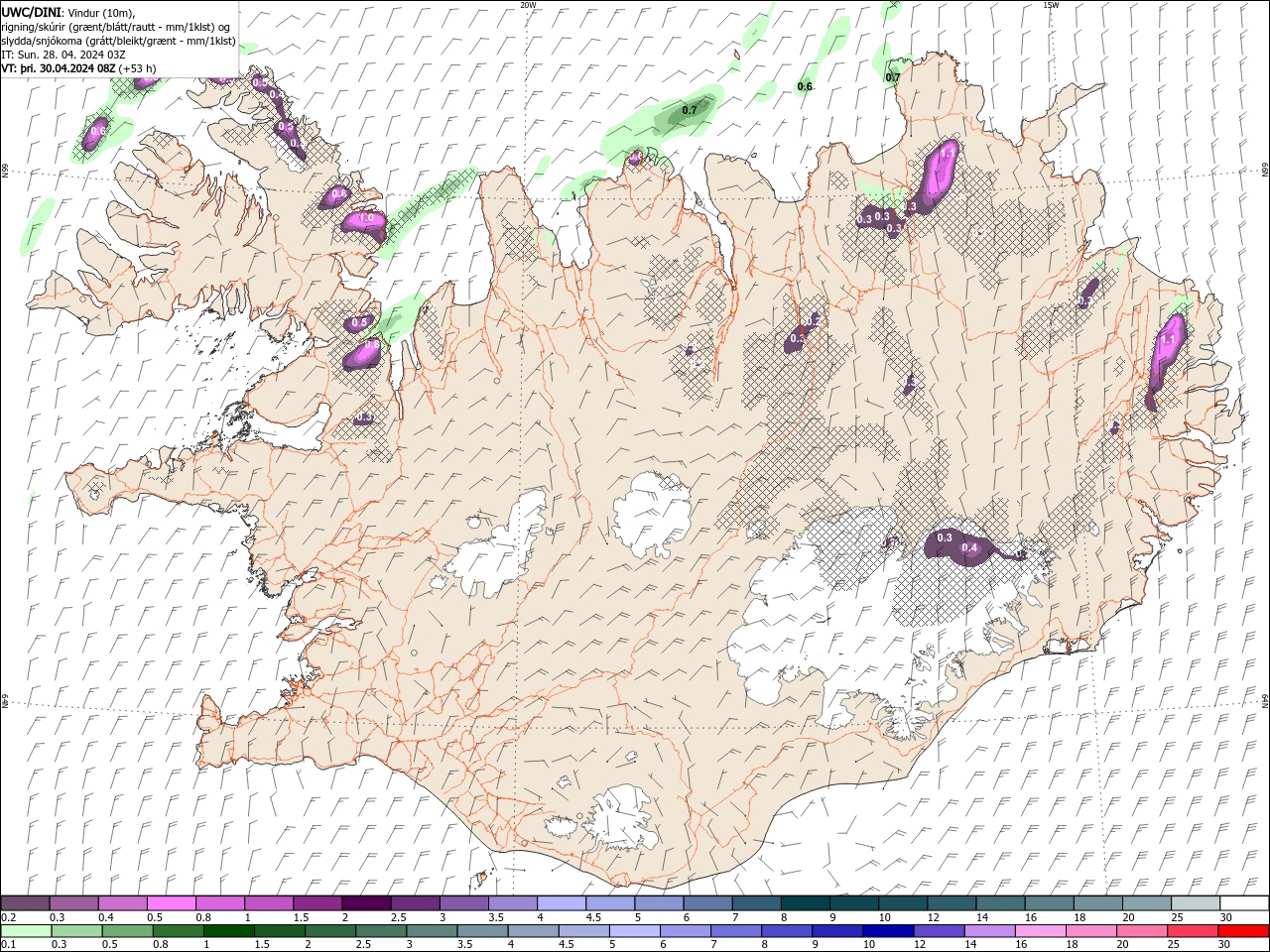The image size is (1270, 952).
Task: Select the dark teal 8 snow legend swatch
Action: click(806, 903)
